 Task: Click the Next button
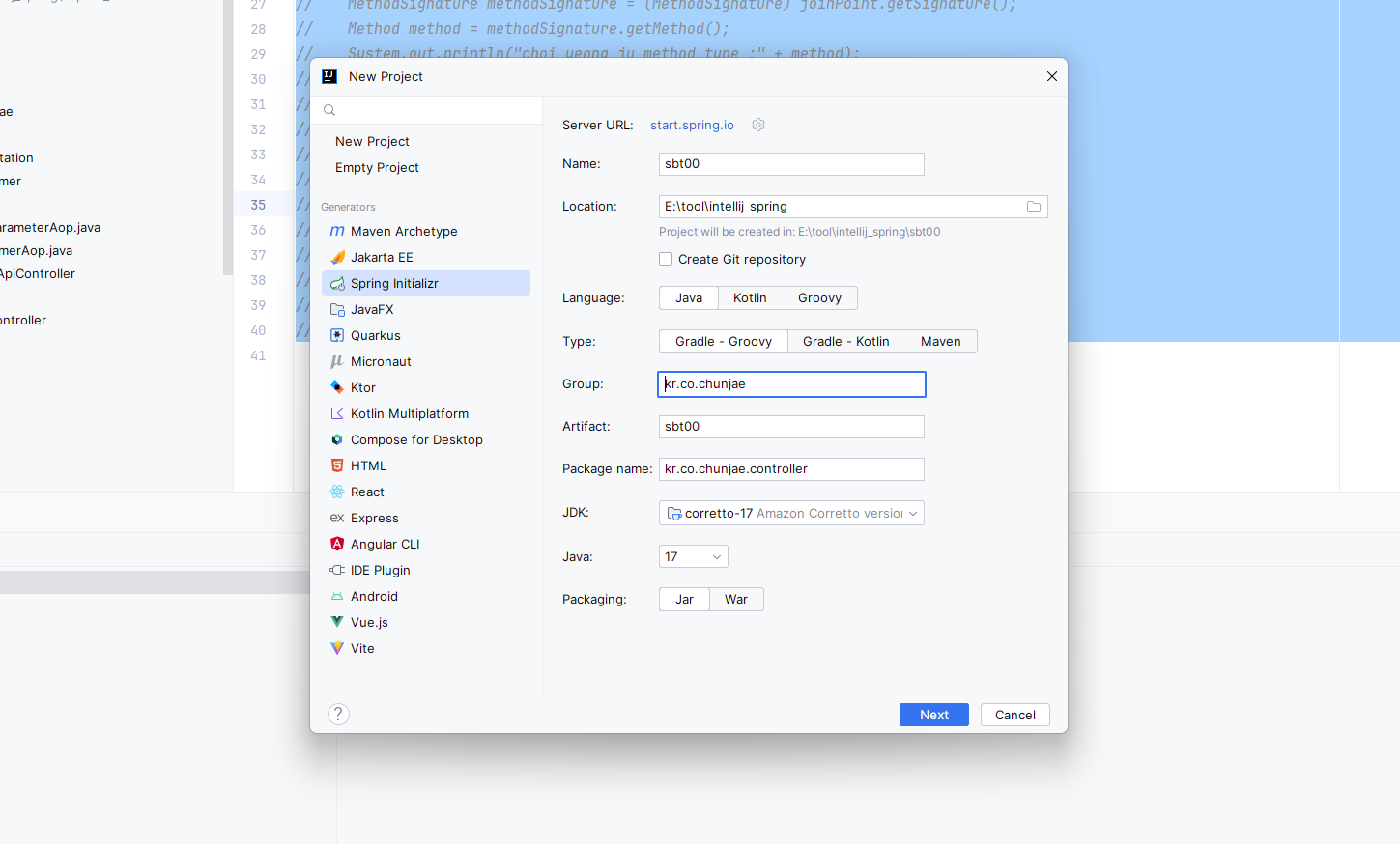point(934,715)
